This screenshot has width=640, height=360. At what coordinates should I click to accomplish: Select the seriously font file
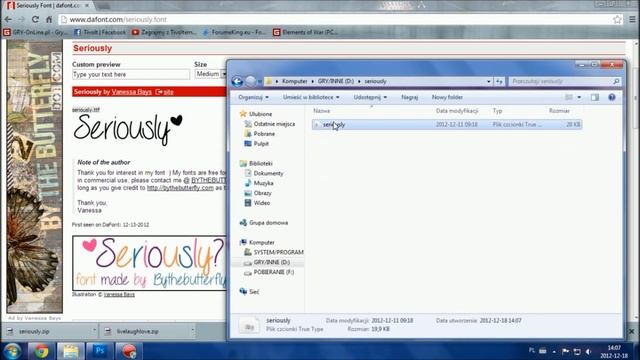447,124
